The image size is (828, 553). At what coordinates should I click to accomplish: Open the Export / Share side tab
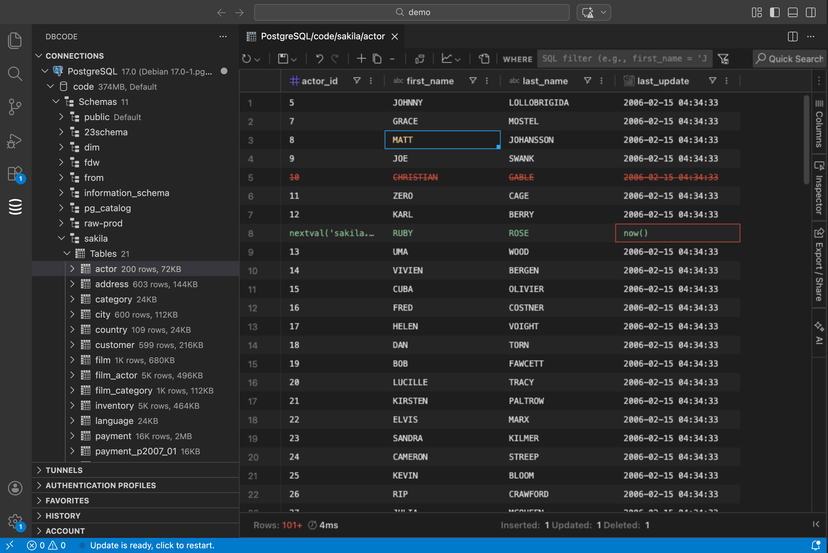[819, 265]
